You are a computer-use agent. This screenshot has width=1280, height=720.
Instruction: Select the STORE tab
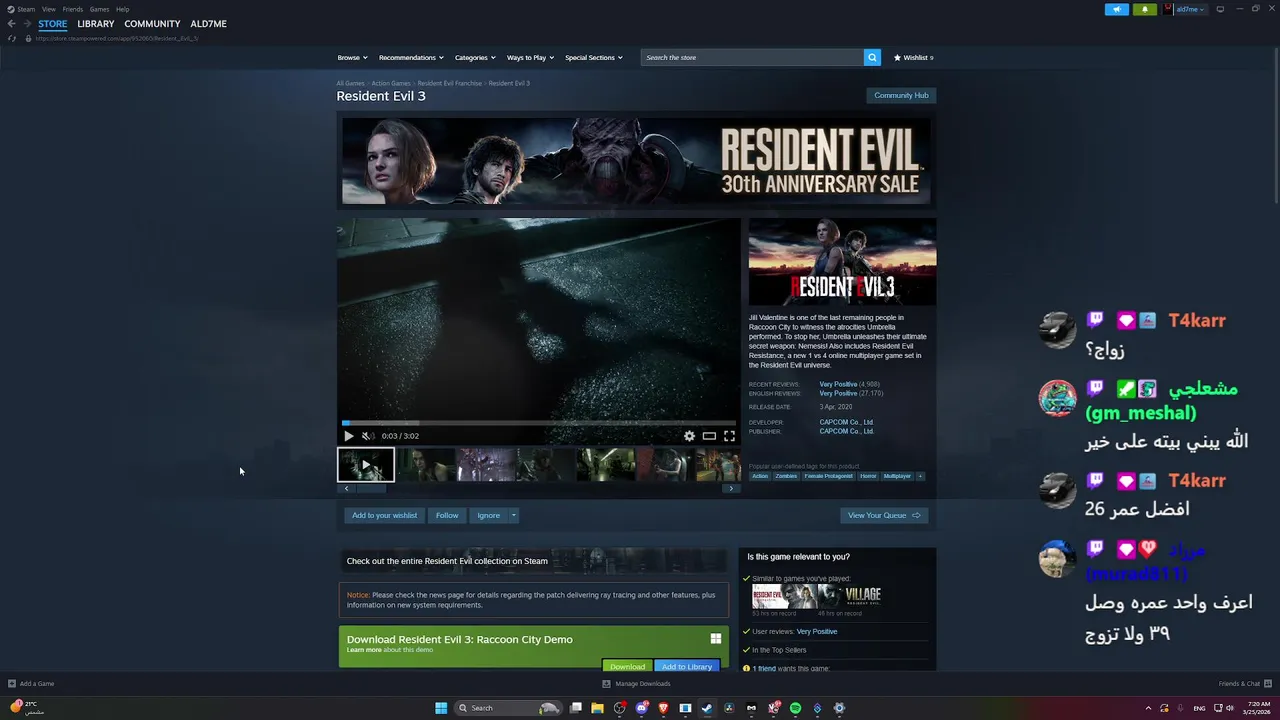(53, 24)
